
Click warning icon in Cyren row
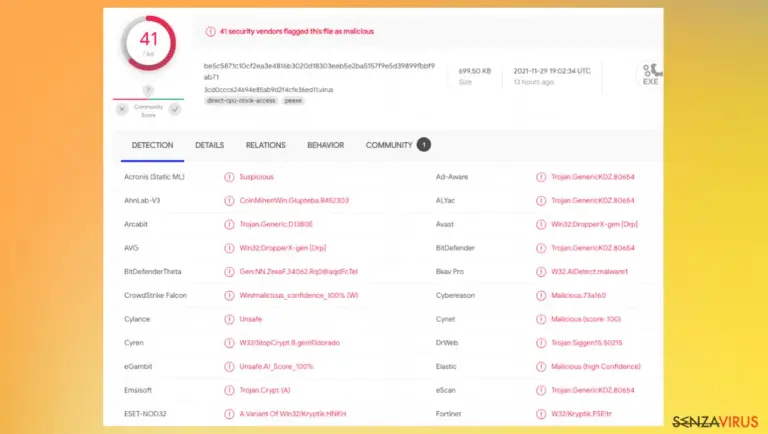[229, 343]
